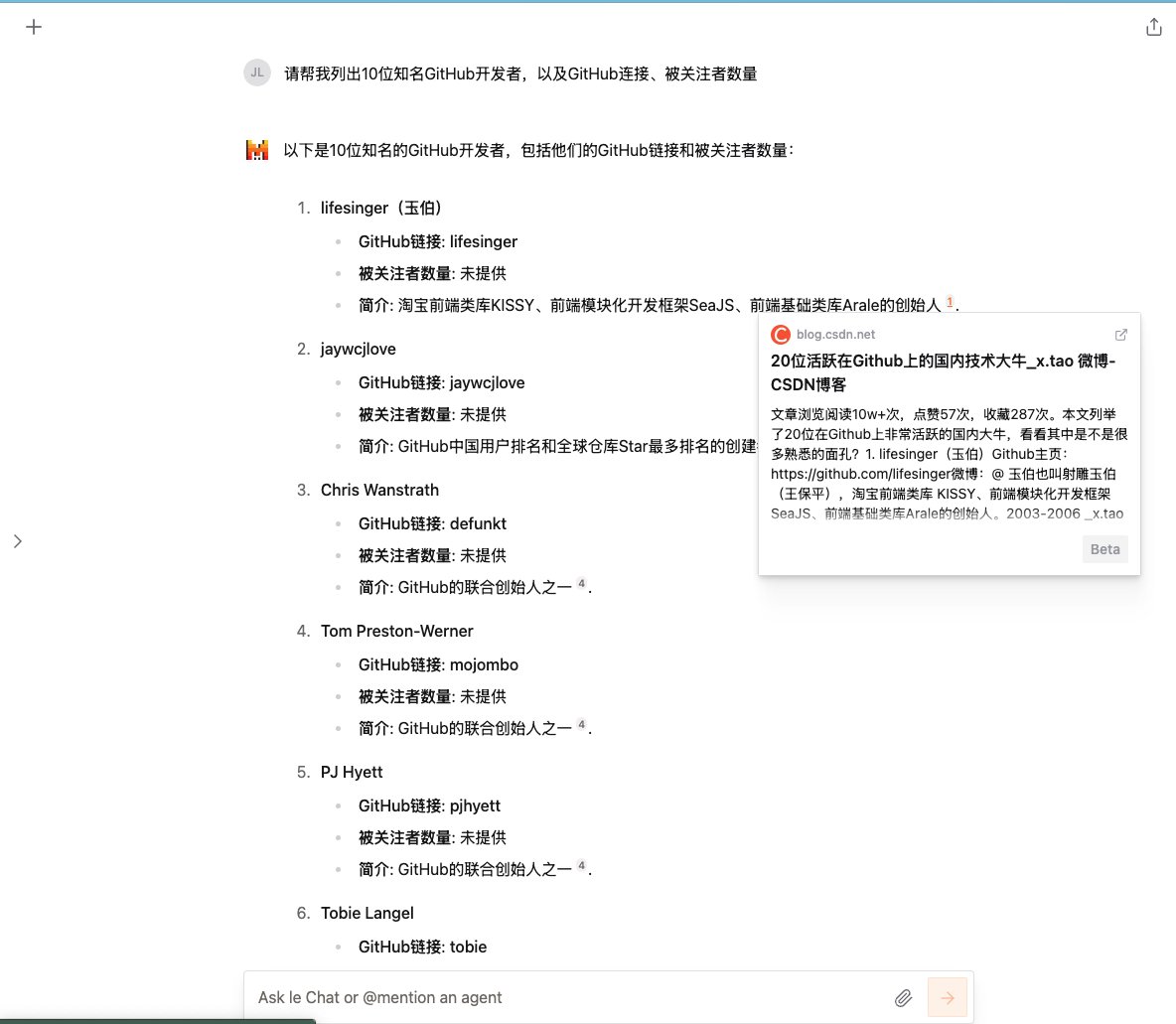The height and width of the screenshot is (1024, 1176).
Task: Focus the Ask le Chat input field
Action: [x=570, y=998]
